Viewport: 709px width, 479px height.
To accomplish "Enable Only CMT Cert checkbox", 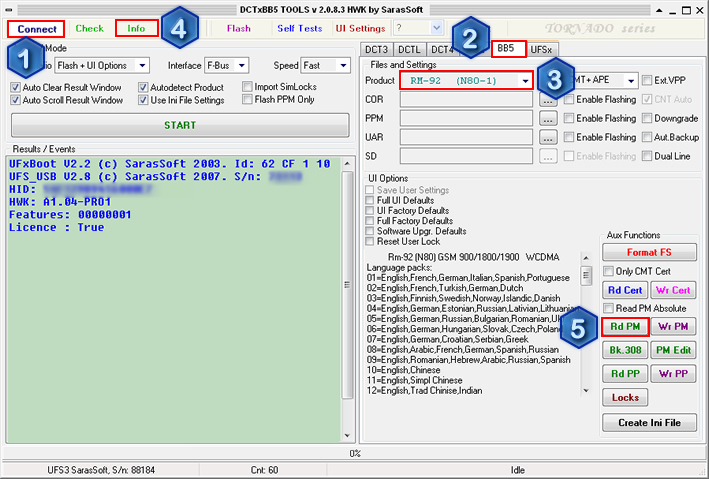I will pos(608,271).
